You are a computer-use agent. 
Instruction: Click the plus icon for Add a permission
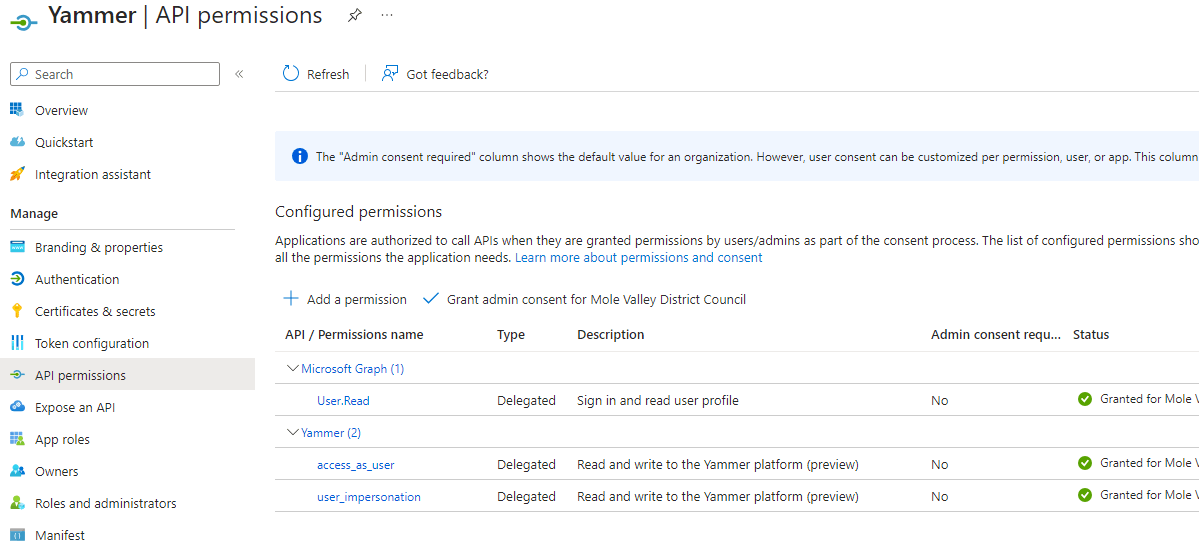tap(291, 299)
